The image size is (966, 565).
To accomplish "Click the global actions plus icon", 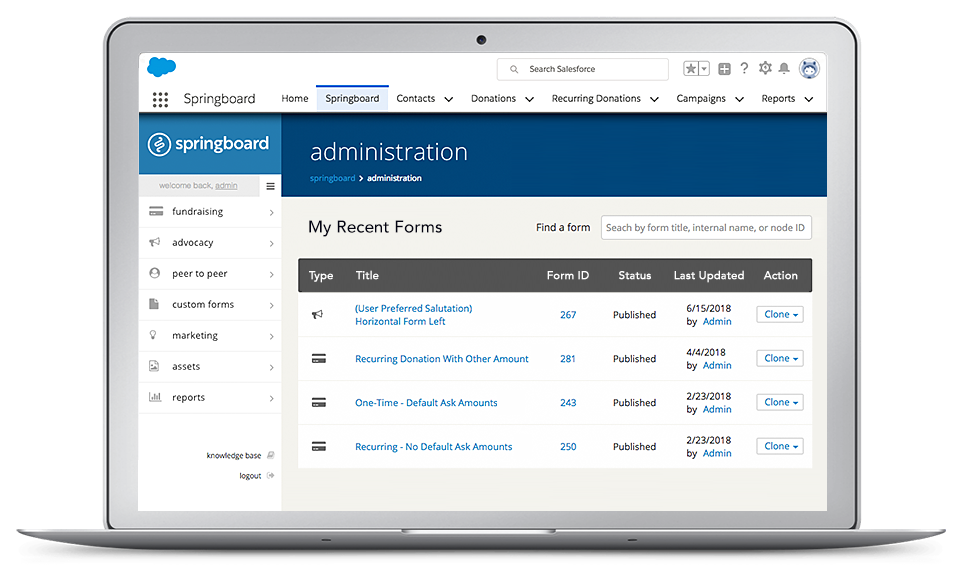I will pos(724,69).
